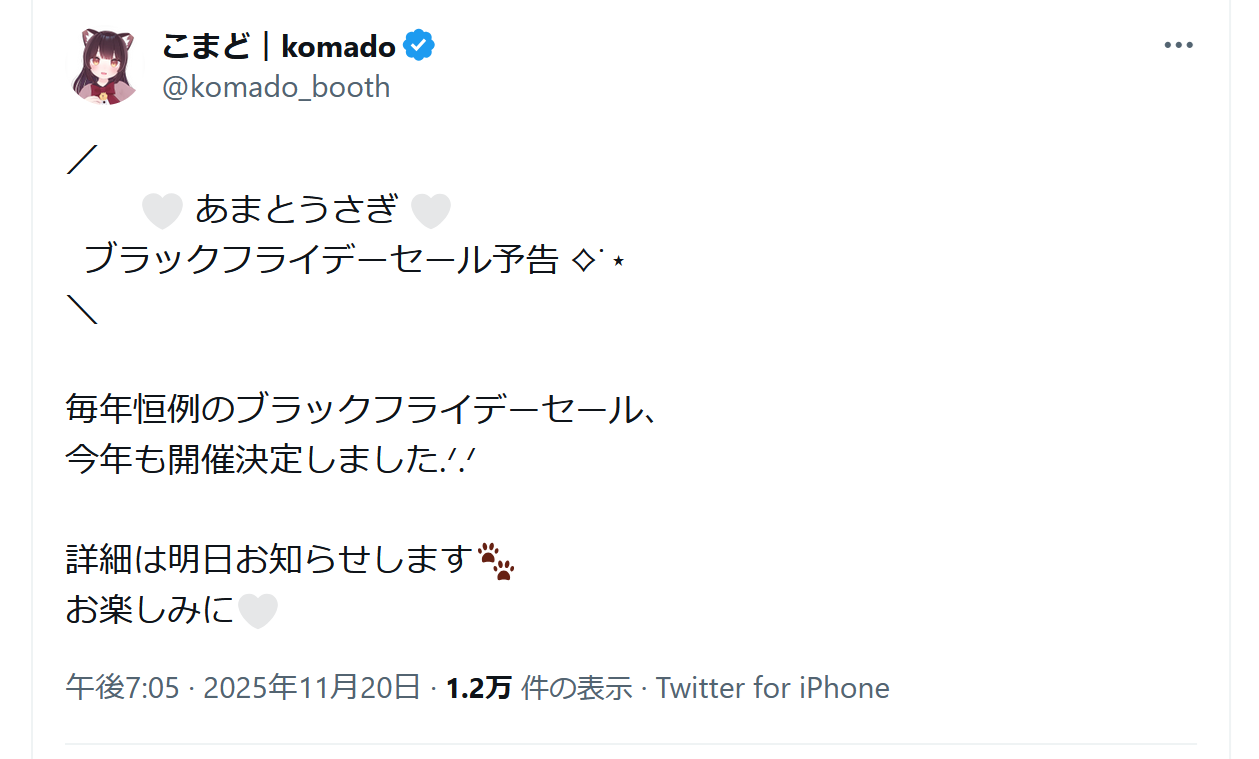Click the 1.2万 件の表示 view count
The height and width of the screenshot is (759, 1259).
pyautogui.click(x=539, y=688)
